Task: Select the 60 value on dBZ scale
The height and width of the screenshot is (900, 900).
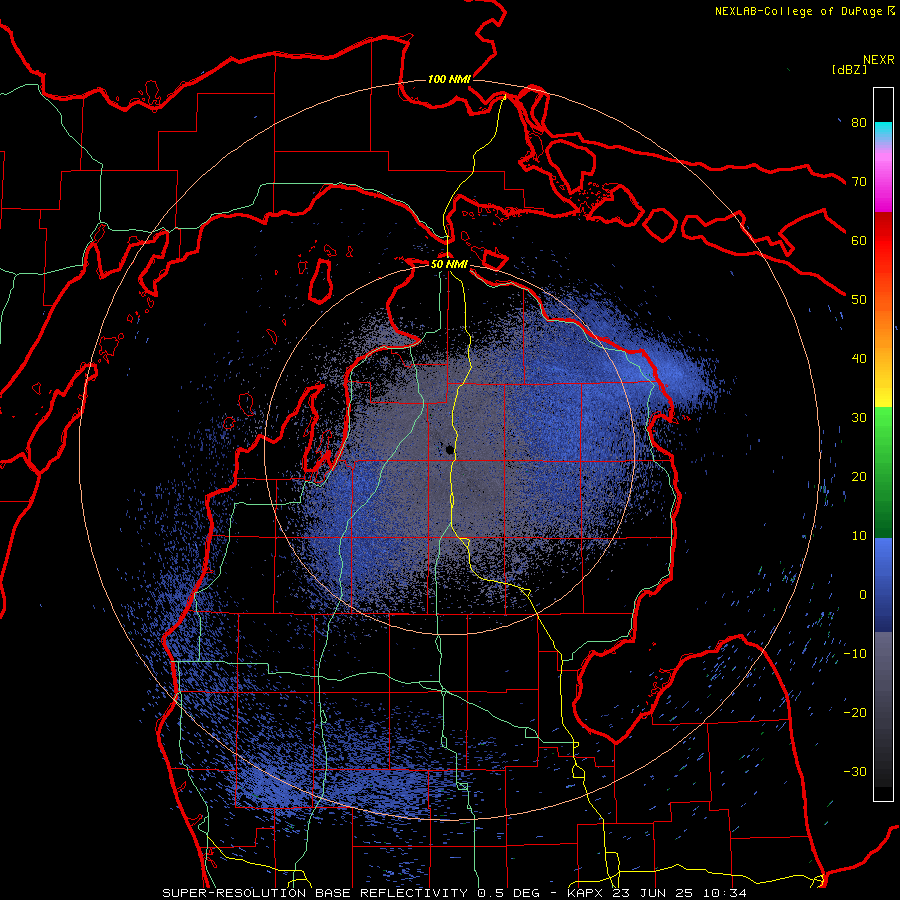Action: (859, 241)
